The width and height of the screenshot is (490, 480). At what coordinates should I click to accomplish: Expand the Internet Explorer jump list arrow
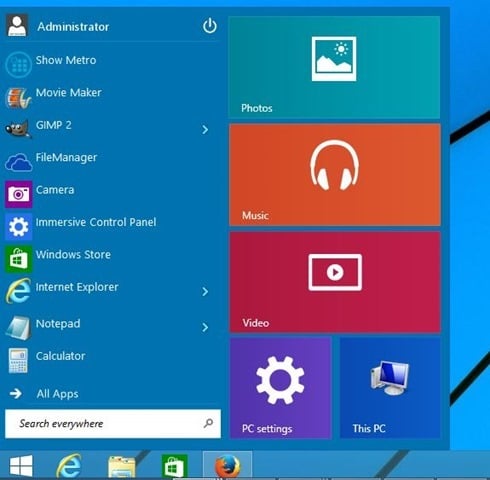205,291
